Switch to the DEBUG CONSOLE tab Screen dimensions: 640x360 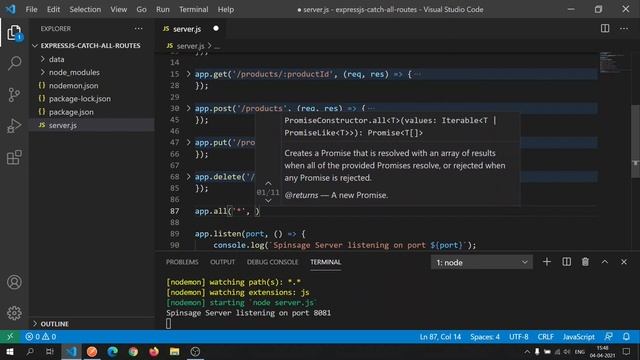pos(272,262)
